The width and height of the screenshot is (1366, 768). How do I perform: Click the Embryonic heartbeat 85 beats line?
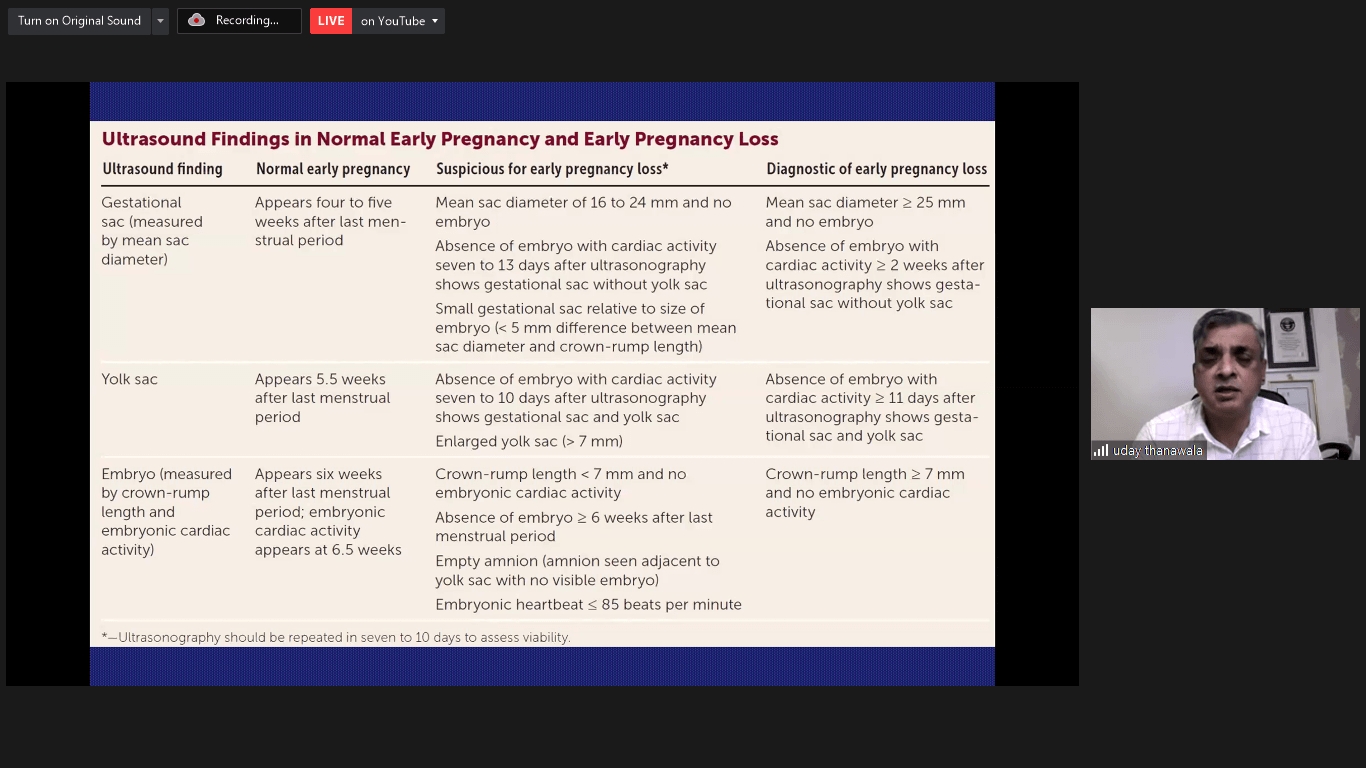[x=588, y=604]
